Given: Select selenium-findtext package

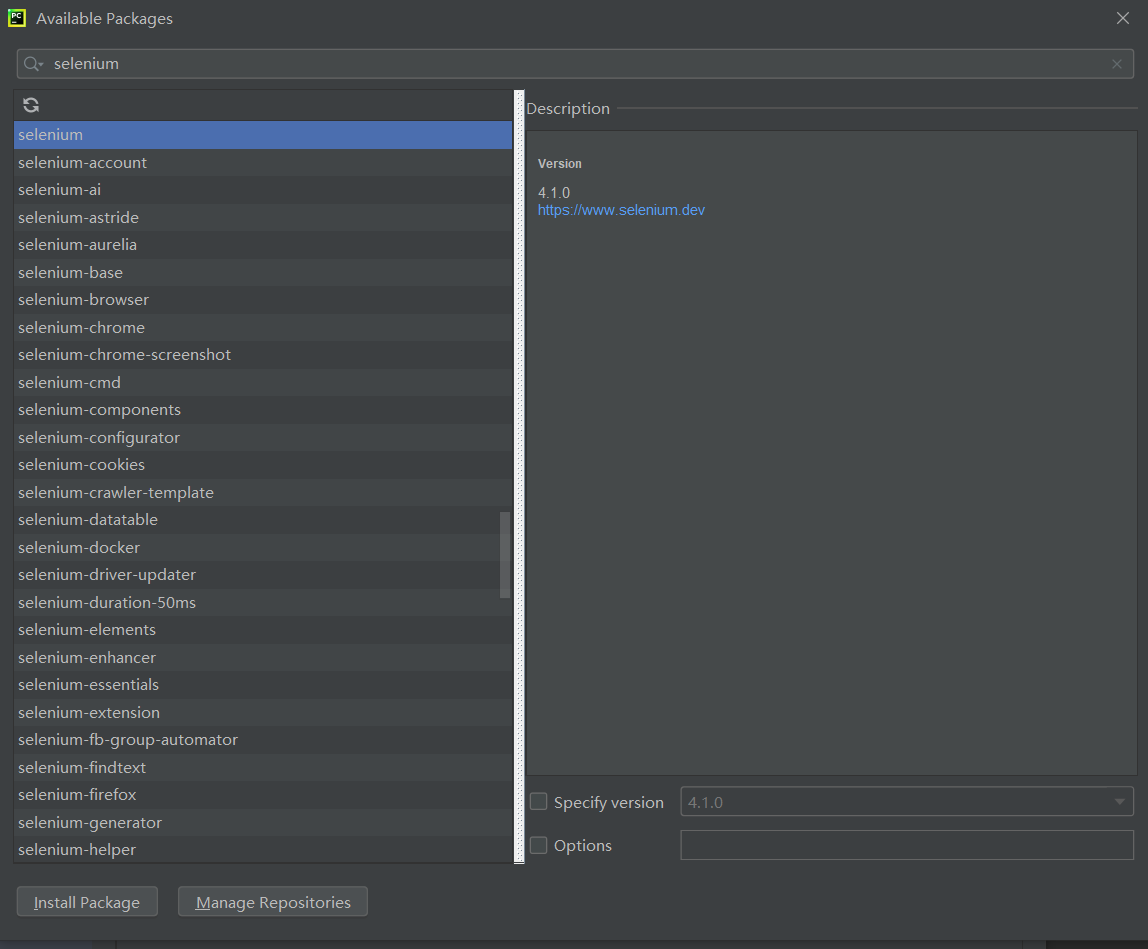Looking at the screenshot, I should click(x=263, y=767).
